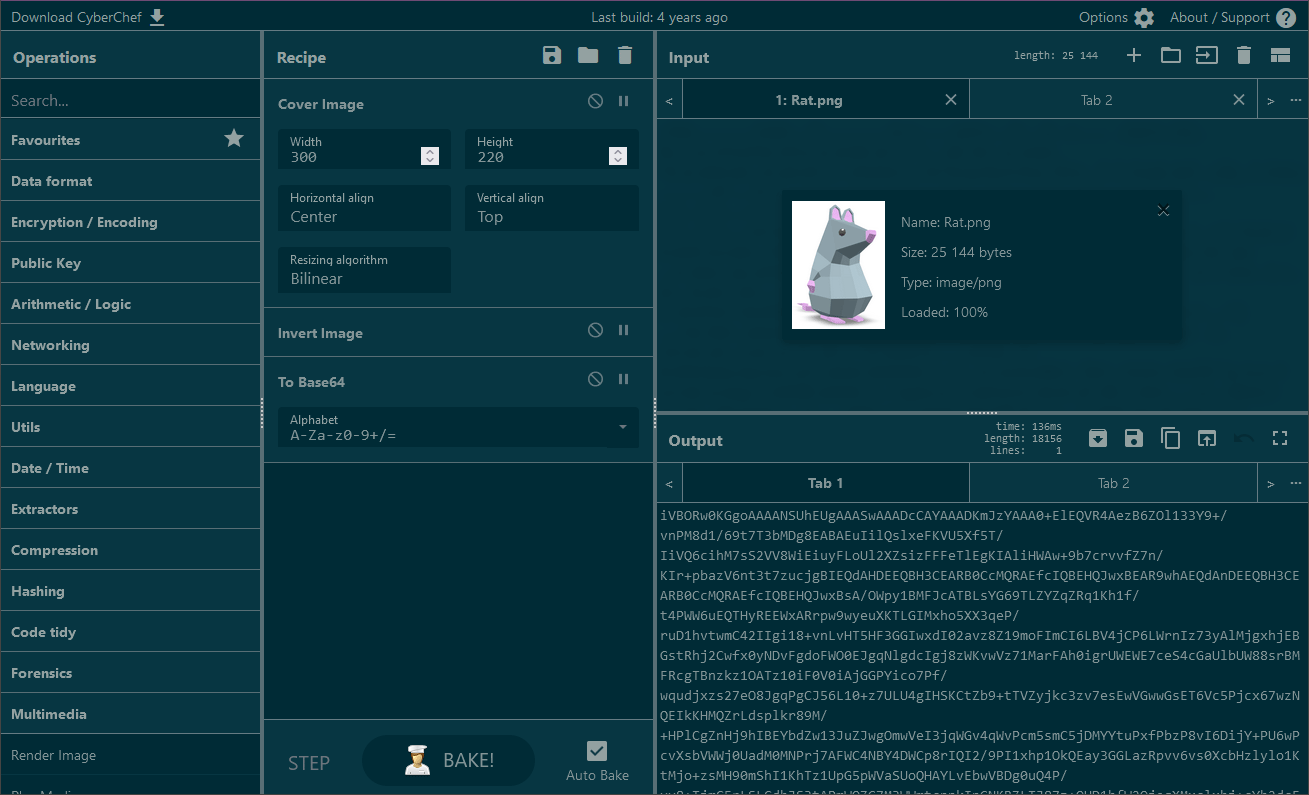Add a new input tab

pos(1133,55)
